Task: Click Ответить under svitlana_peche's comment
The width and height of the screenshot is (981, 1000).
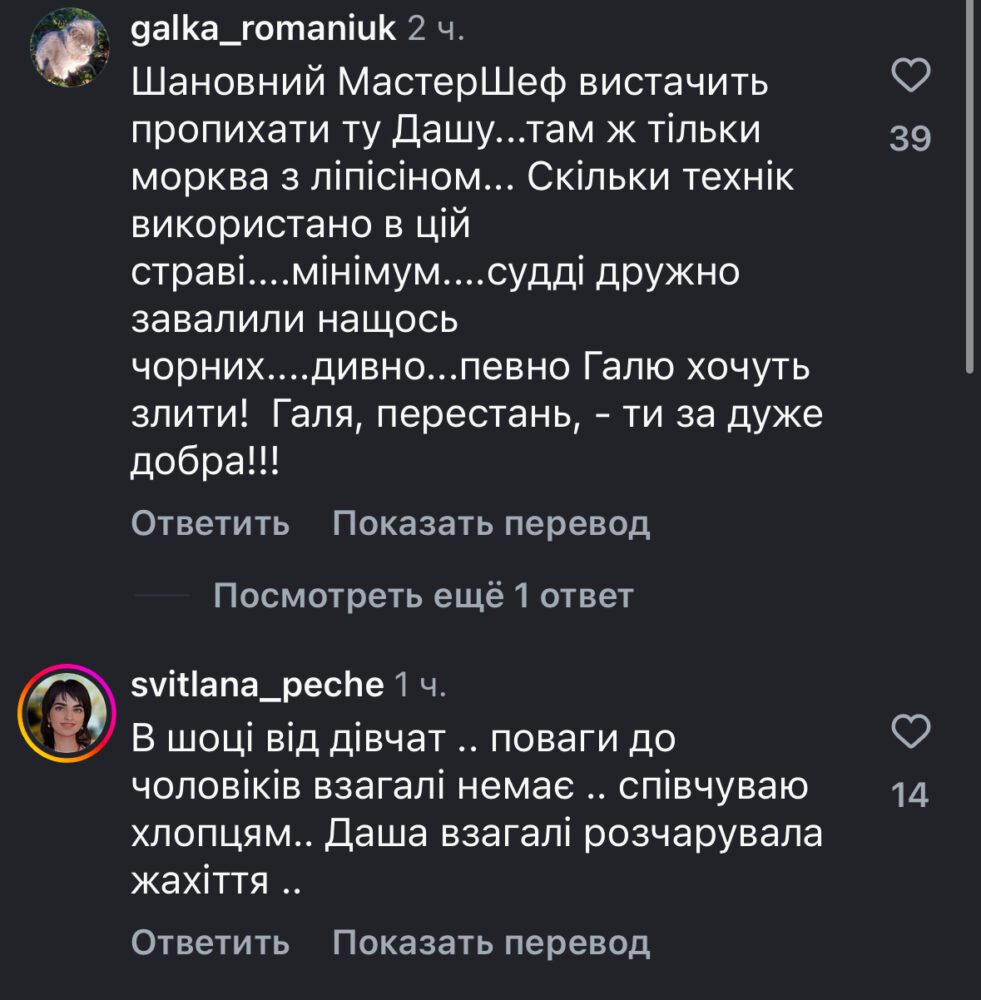Action: [x=210, y=942]
